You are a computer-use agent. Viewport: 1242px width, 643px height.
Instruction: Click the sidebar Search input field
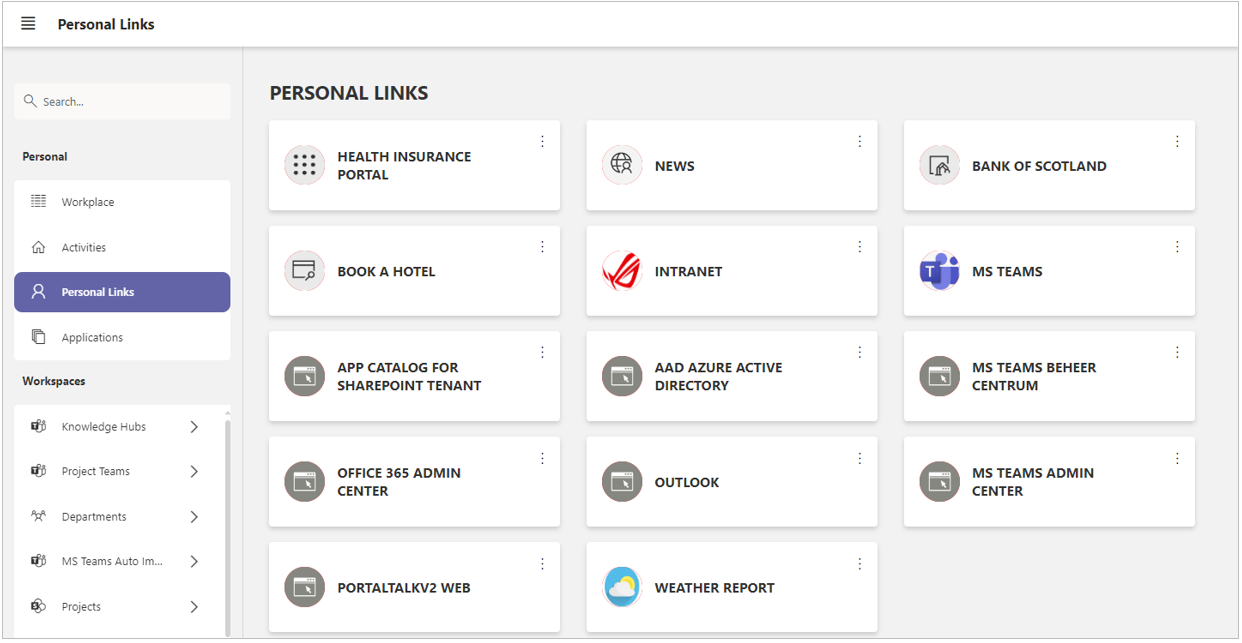click(x=122, y=101)
